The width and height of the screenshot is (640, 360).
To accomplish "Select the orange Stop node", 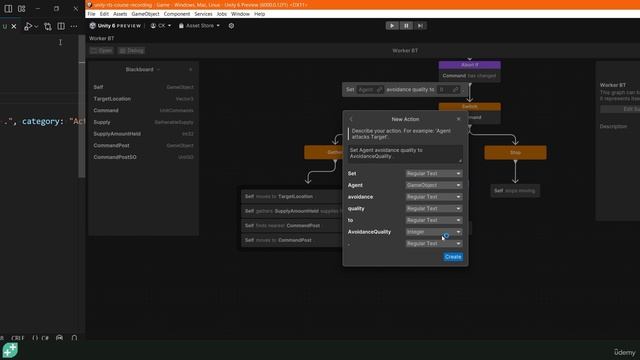I will coord(516,152).
